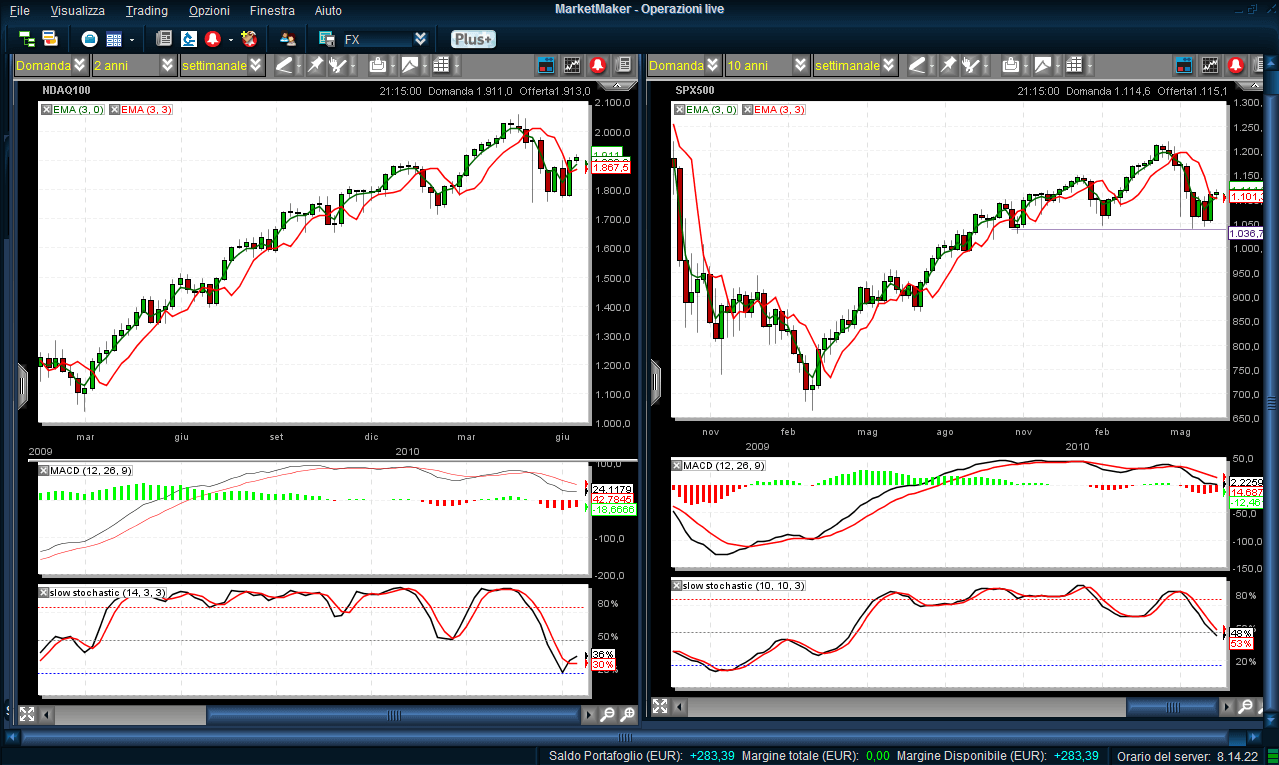Click the line drawing tool on SPX500 chart
Screen dimensions: 1279x765
917,66
